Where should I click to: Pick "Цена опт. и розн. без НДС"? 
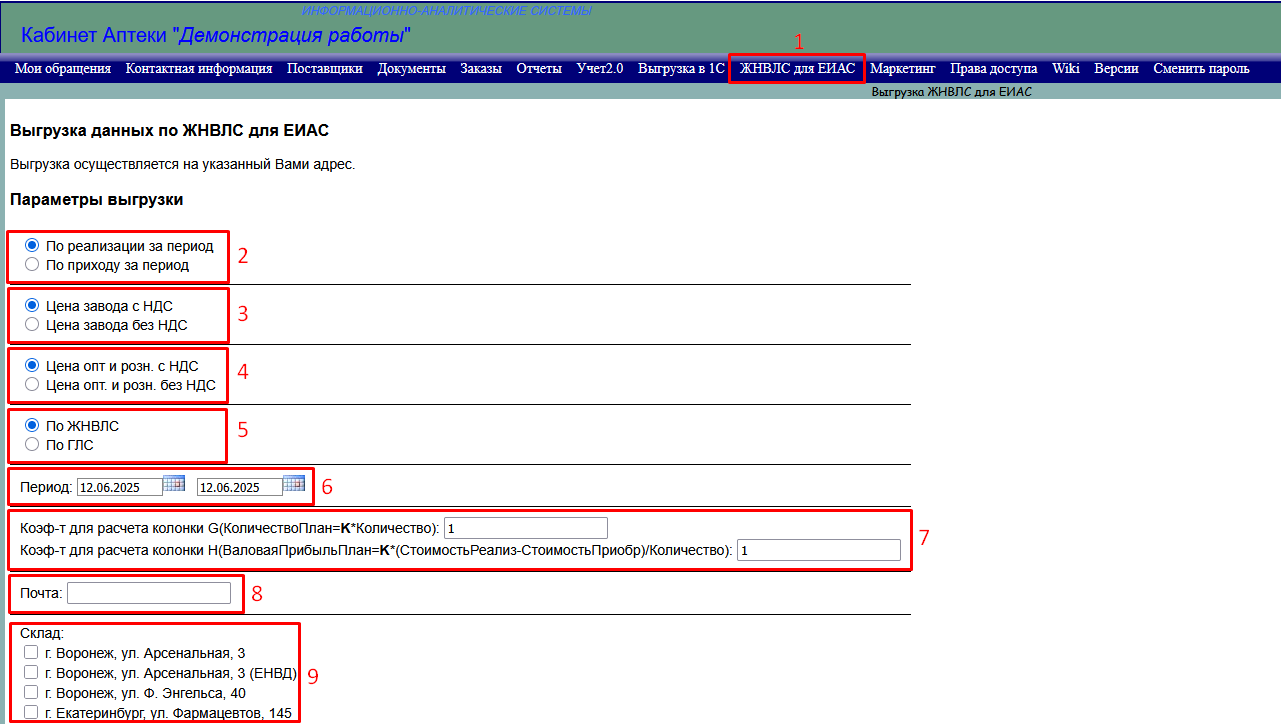(32, 384)
